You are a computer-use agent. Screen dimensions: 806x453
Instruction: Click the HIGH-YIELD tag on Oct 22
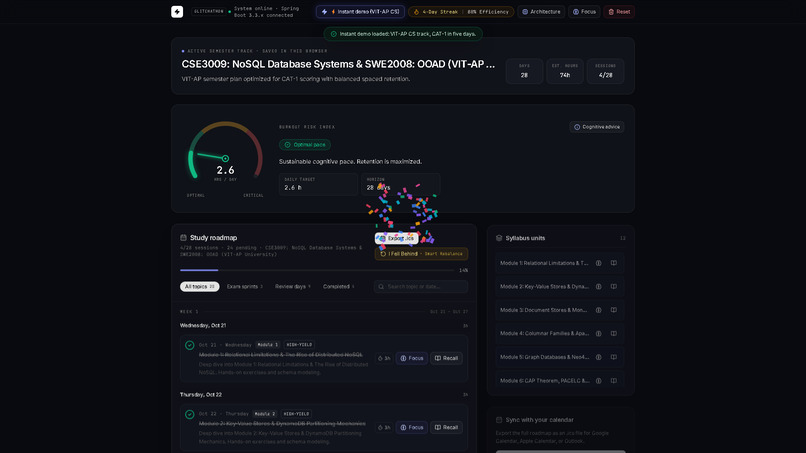[297, 413]
